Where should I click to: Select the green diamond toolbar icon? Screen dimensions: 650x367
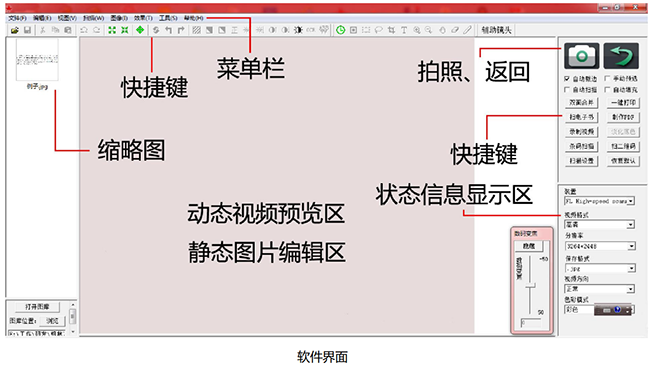[140, 30]
